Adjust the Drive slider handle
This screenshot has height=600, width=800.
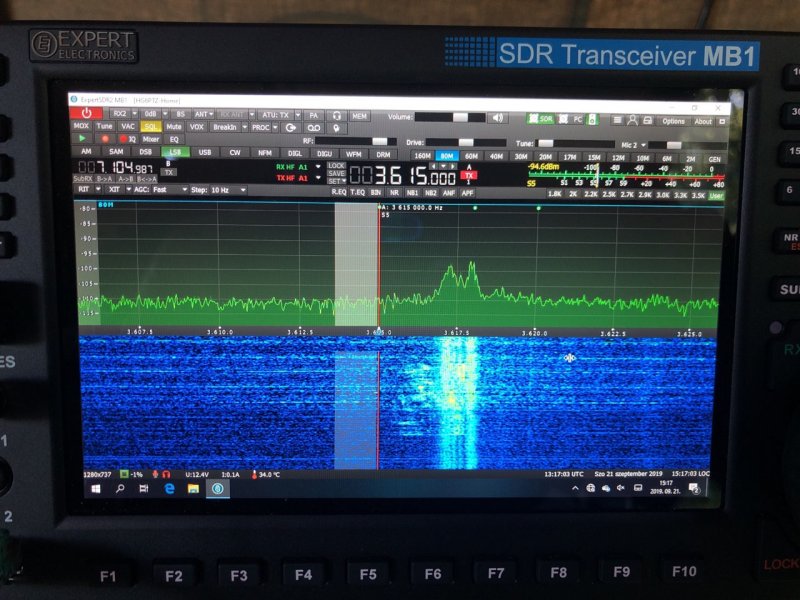point(466,142)
